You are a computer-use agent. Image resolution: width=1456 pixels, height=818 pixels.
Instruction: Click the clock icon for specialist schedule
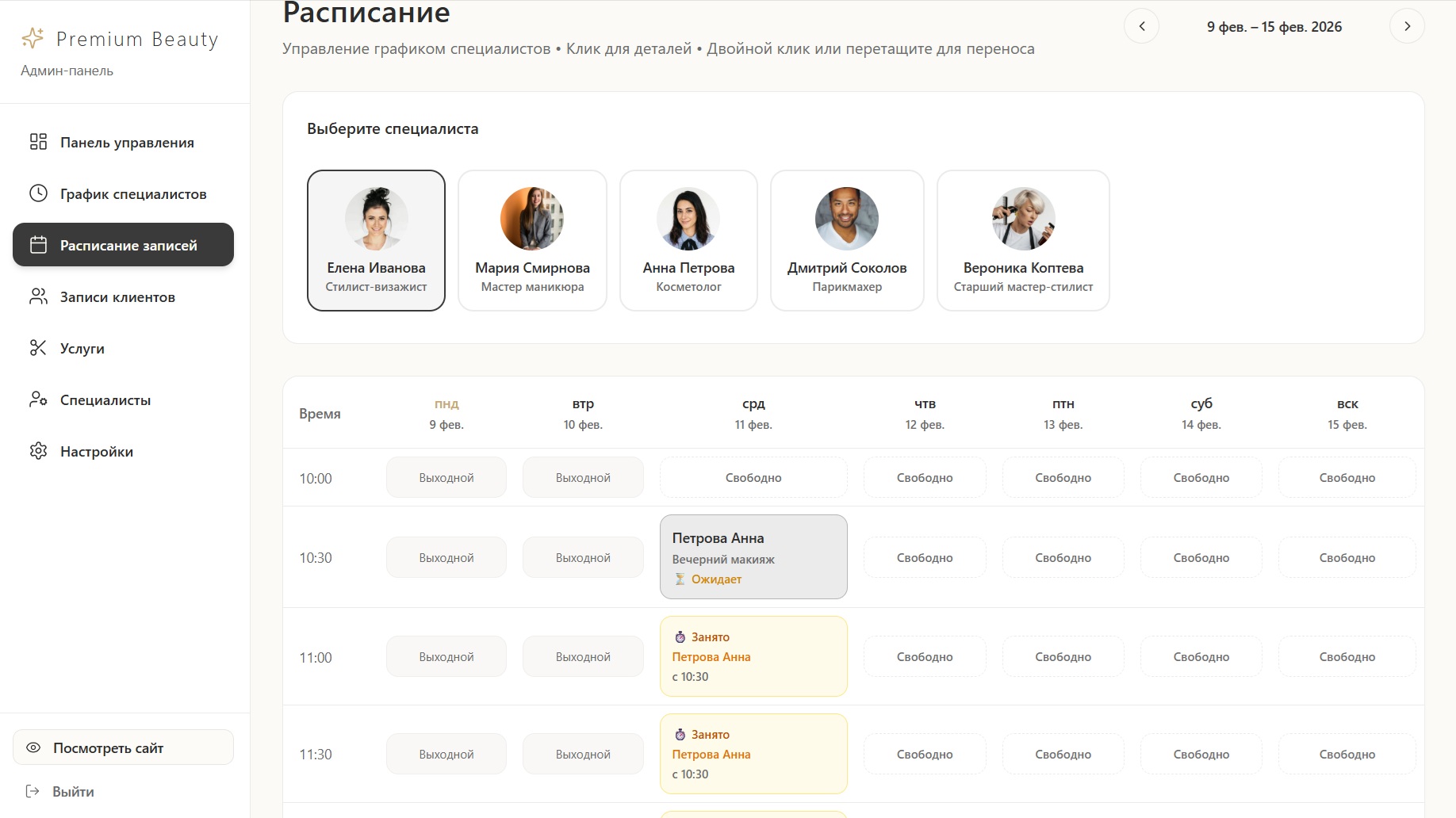(38, 193)
